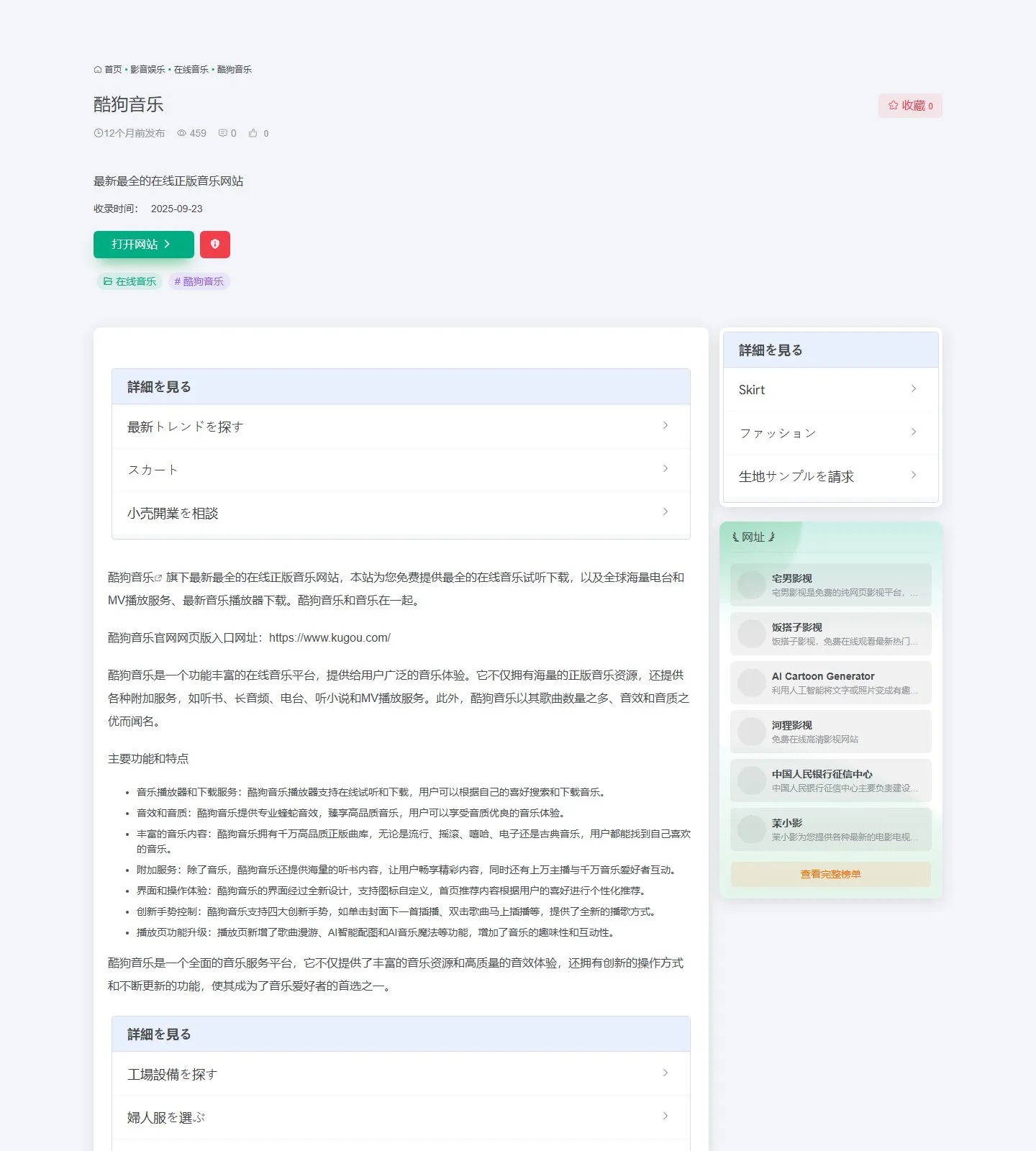Open 最新トレンドを探す row
The height and width of the screenshot is (1151, 1036).
tap(401, 427)
